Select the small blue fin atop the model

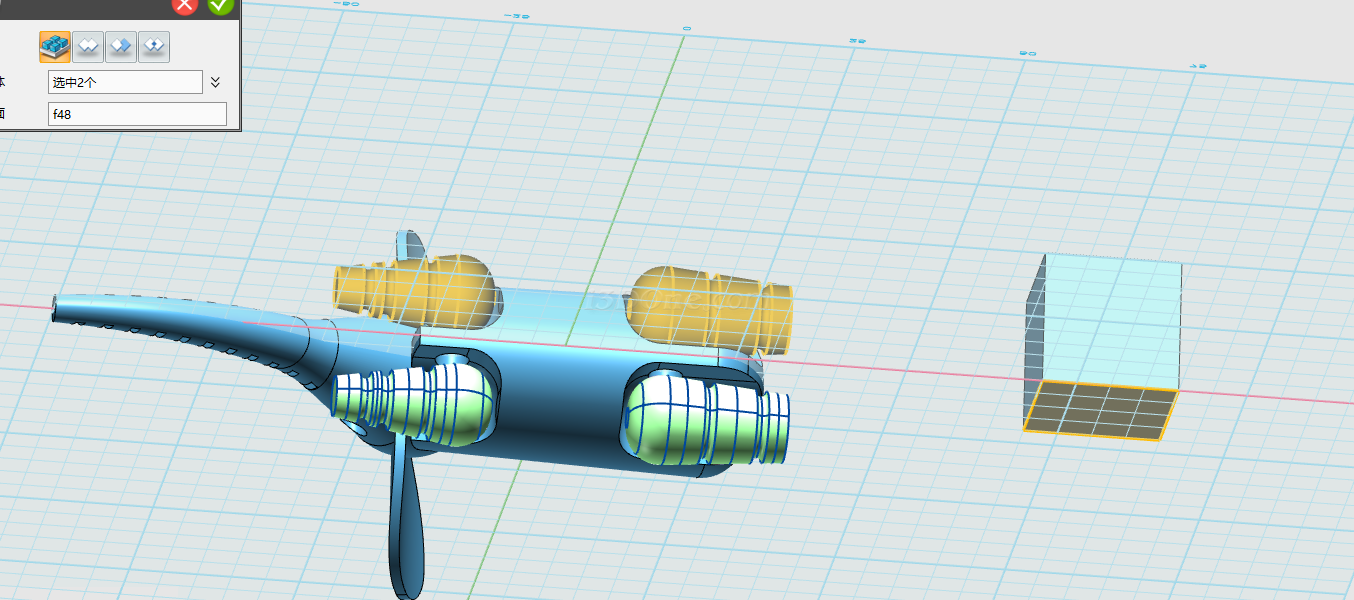click(410, 244)
